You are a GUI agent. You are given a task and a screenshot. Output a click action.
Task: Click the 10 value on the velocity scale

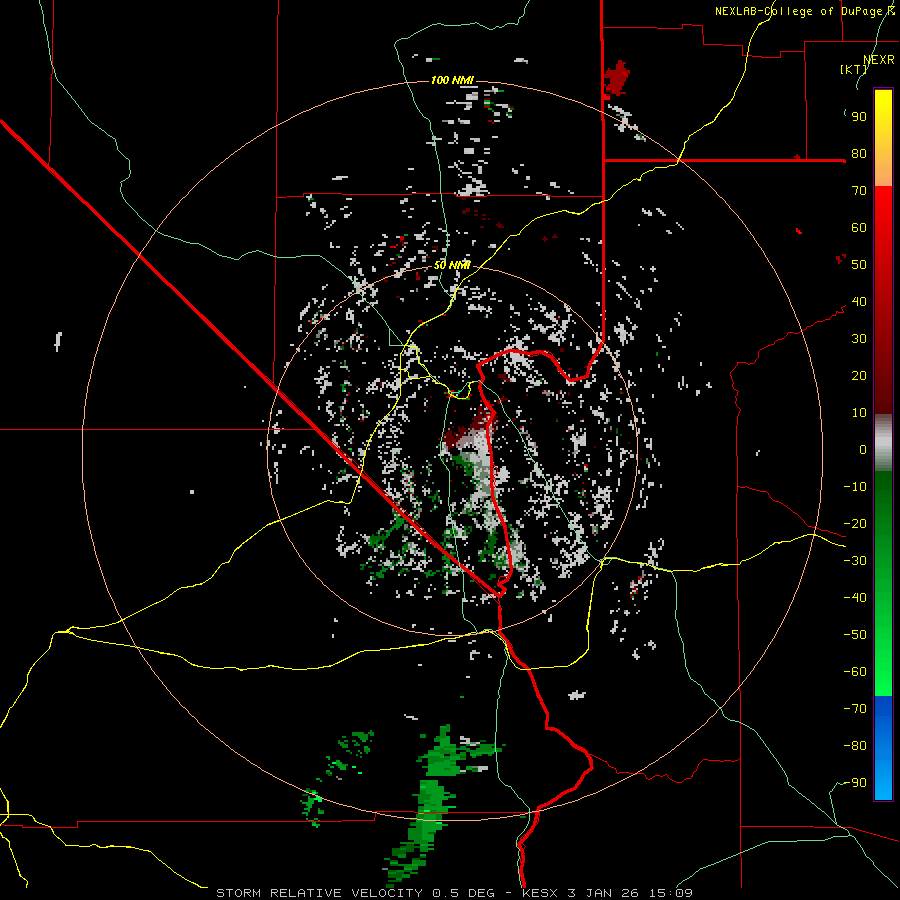pyautogui.click(x=859, y=413)
